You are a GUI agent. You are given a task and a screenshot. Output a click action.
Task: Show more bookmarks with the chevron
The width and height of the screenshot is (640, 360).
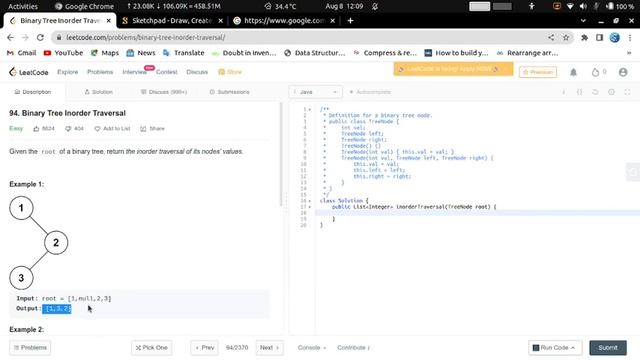point(629,53)
